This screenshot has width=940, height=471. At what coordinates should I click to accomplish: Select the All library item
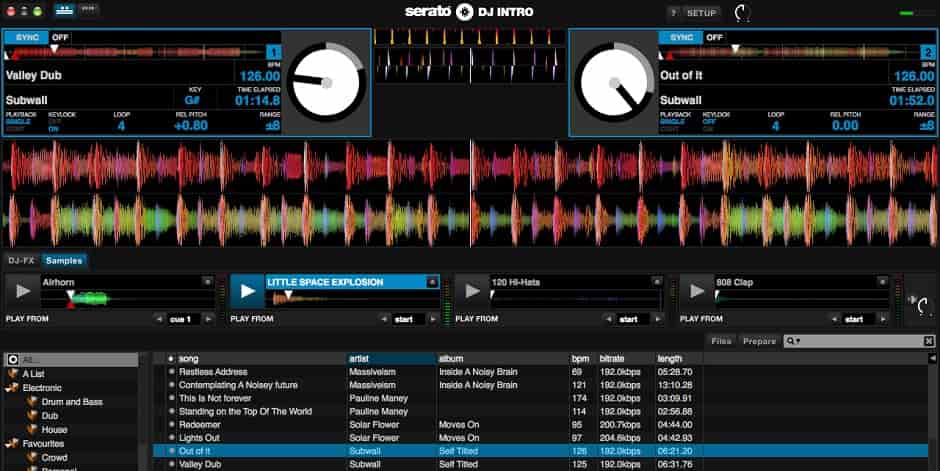point(71,360)
